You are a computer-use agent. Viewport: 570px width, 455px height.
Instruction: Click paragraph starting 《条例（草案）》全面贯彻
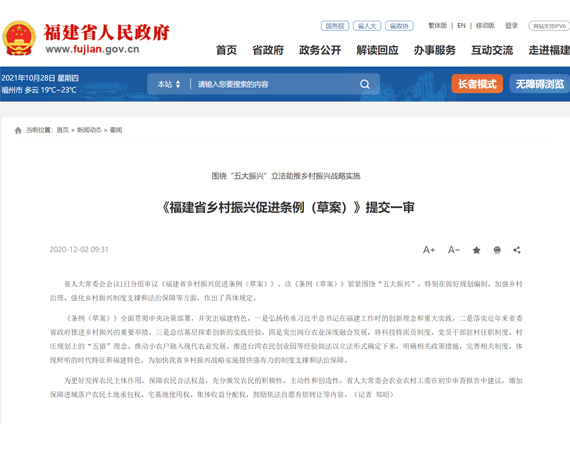tap(286, 339)
